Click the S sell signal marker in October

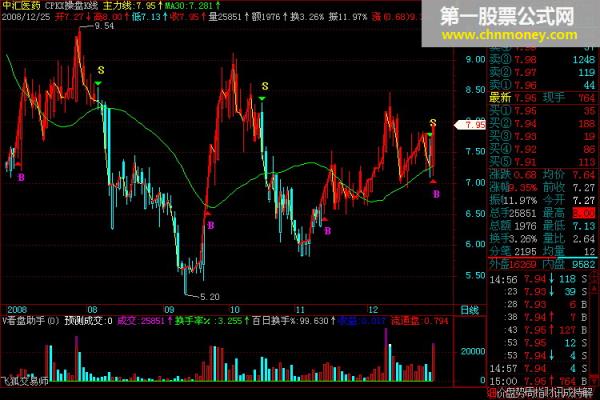point(265,87)
